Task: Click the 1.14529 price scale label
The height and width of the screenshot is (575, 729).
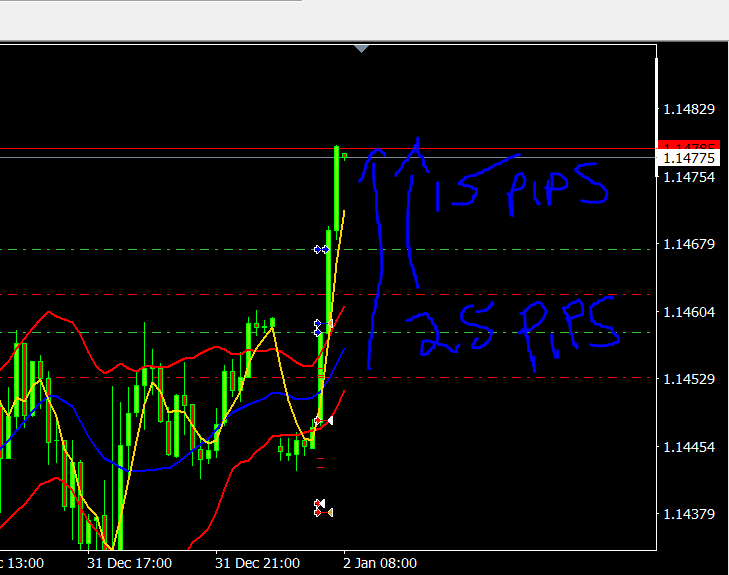Action: (x=689, y=379)
